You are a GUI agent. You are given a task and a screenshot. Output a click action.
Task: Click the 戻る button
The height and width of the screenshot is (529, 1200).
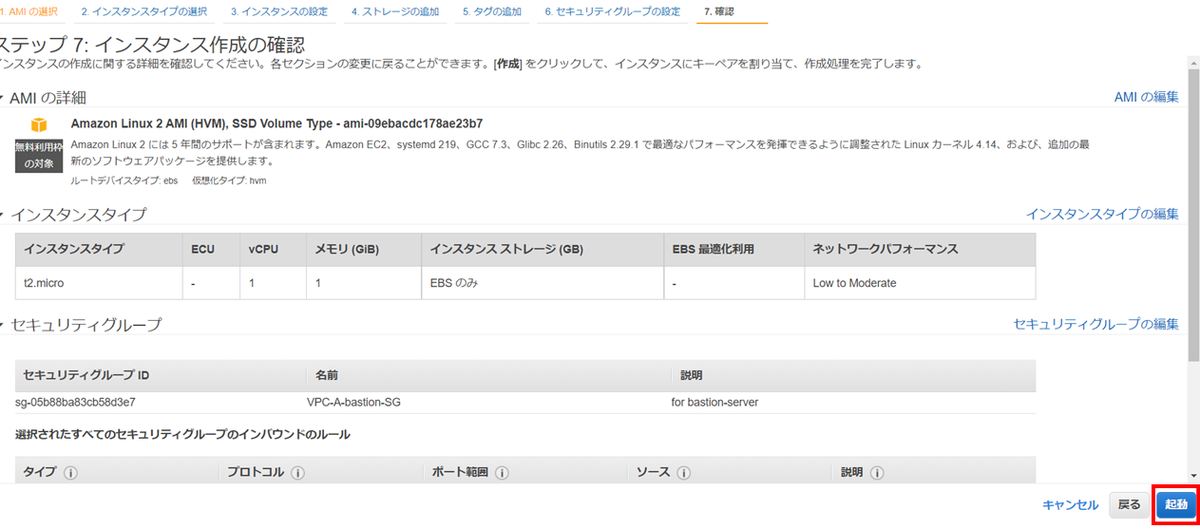[x=1129, y=505]
